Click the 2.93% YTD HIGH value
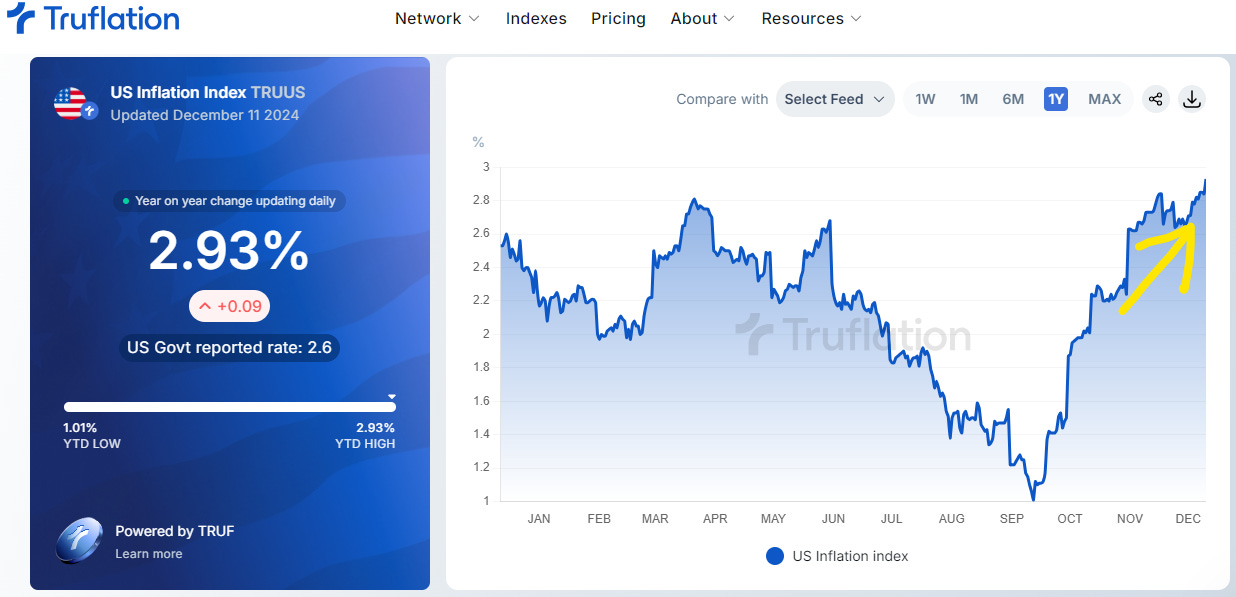Screen dimensions: 1236x597 (376, 427)
